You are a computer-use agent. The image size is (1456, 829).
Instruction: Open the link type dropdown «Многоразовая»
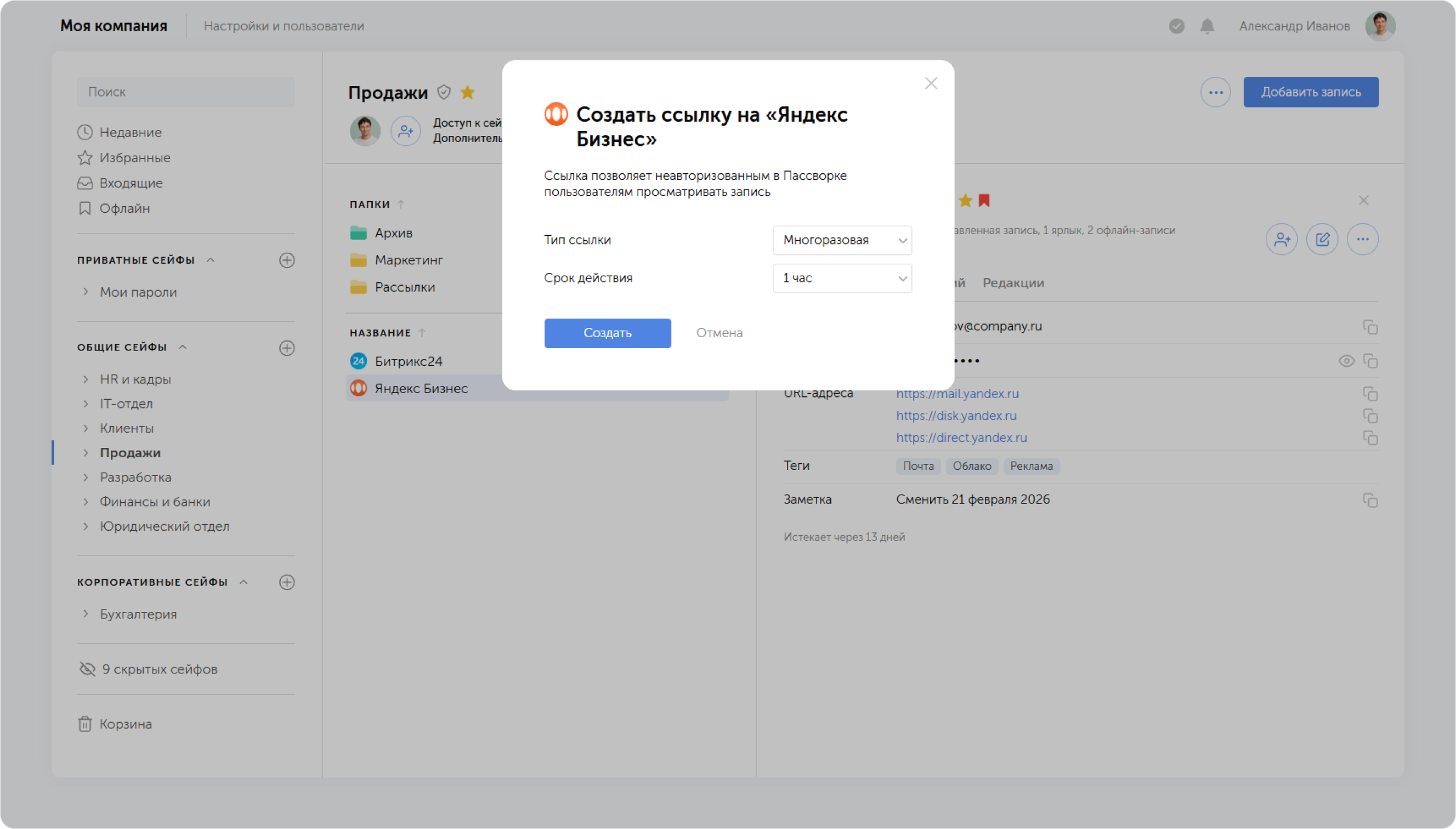point(842,240)
